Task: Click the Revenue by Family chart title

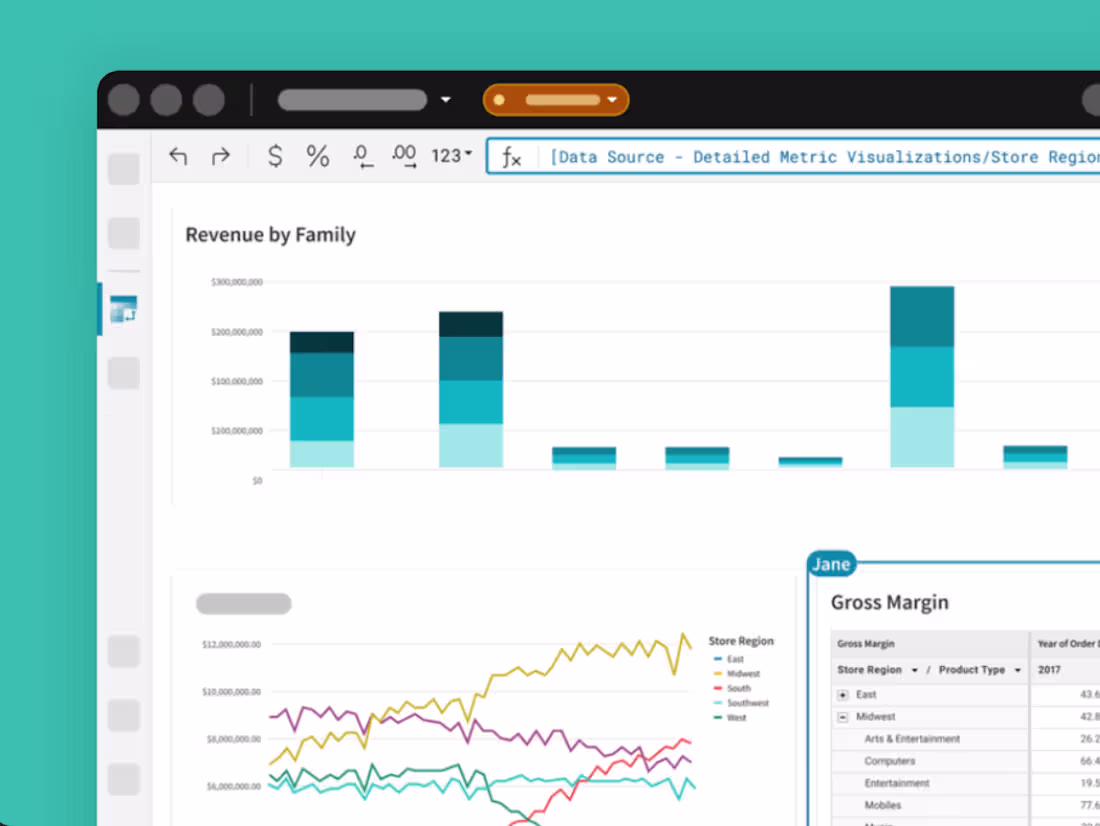Action: point(270,234)
